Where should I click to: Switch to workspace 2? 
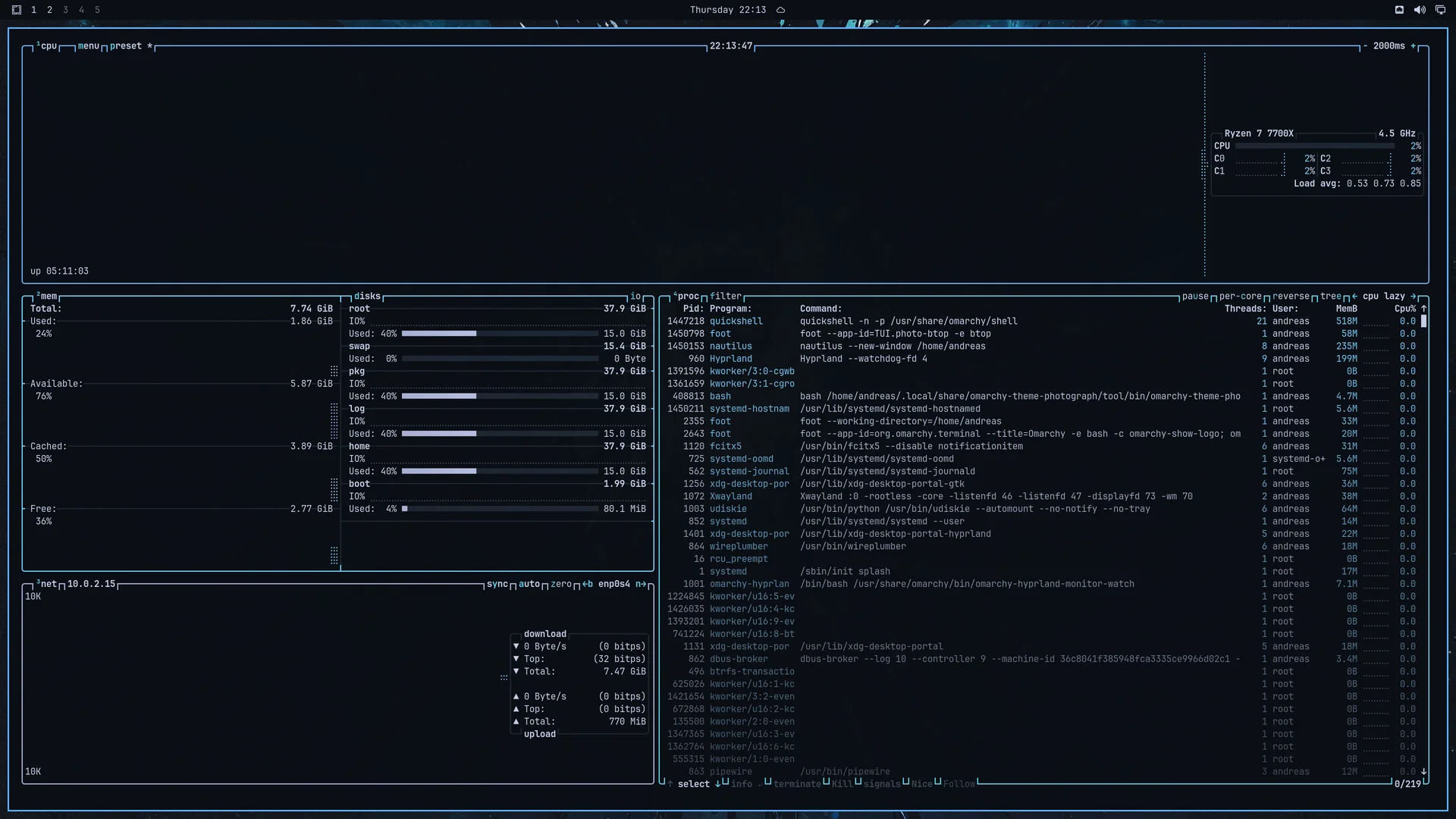[x=49, y=10]
